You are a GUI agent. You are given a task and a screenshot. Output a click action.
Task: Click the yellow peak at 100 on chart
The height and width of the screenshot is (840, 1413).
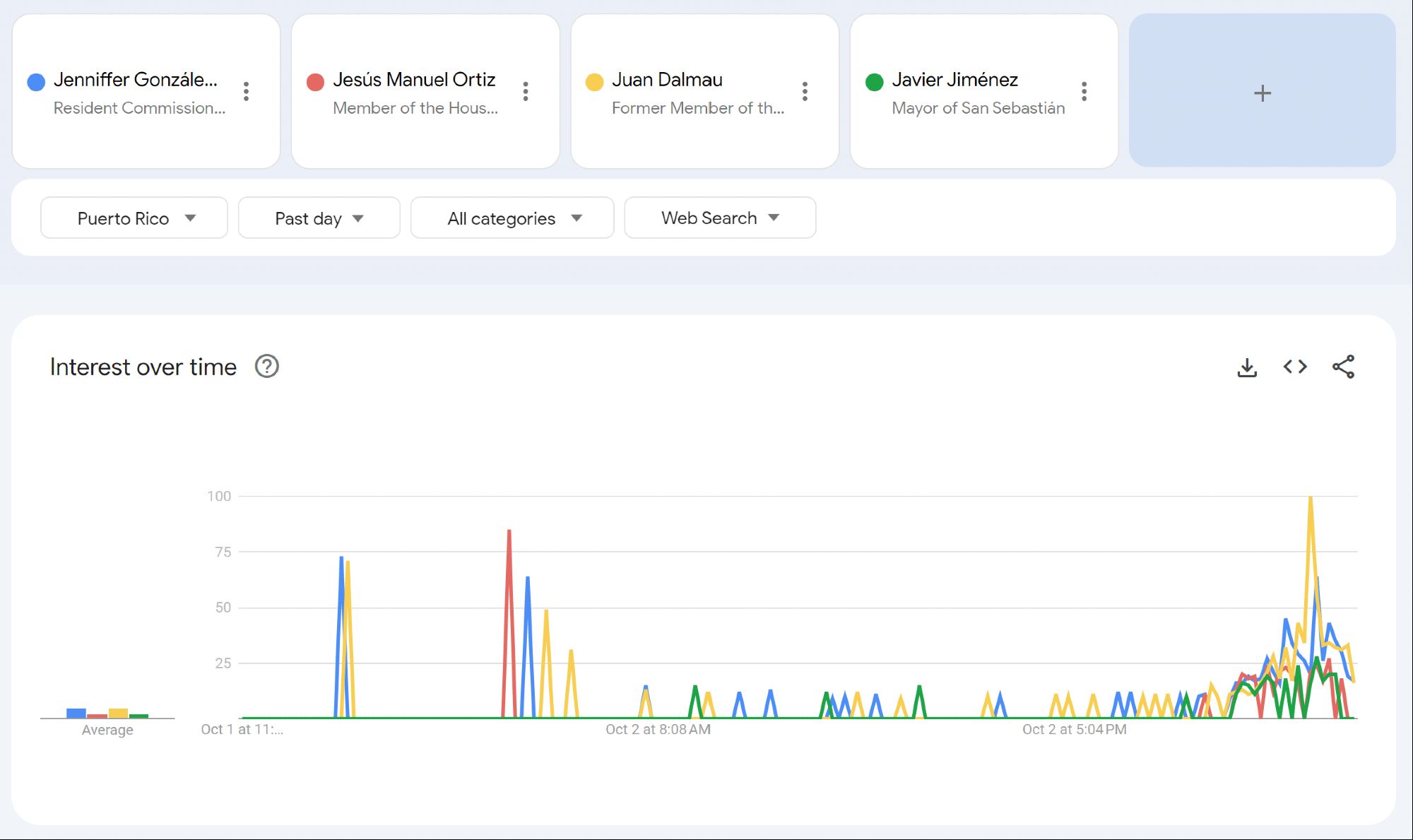click(x=1311, y=497)
